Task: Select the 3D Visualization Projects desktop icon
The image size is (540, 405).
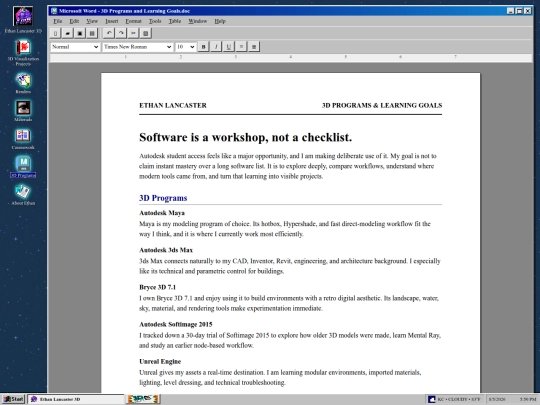Action: point(23,52)
